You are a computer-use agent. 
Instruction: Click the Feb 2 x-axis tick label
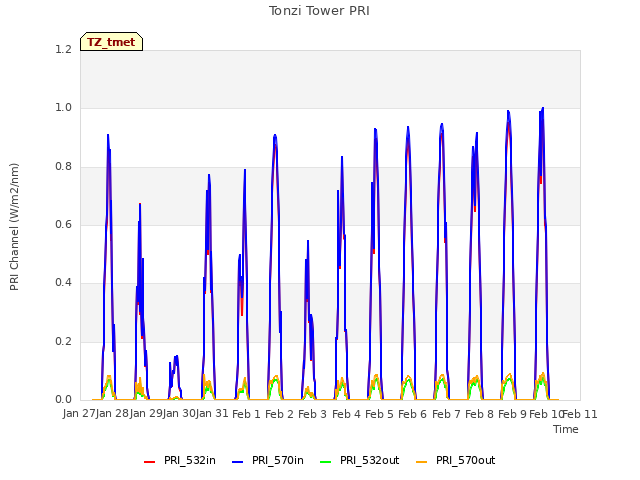click(x=280, y=414)
